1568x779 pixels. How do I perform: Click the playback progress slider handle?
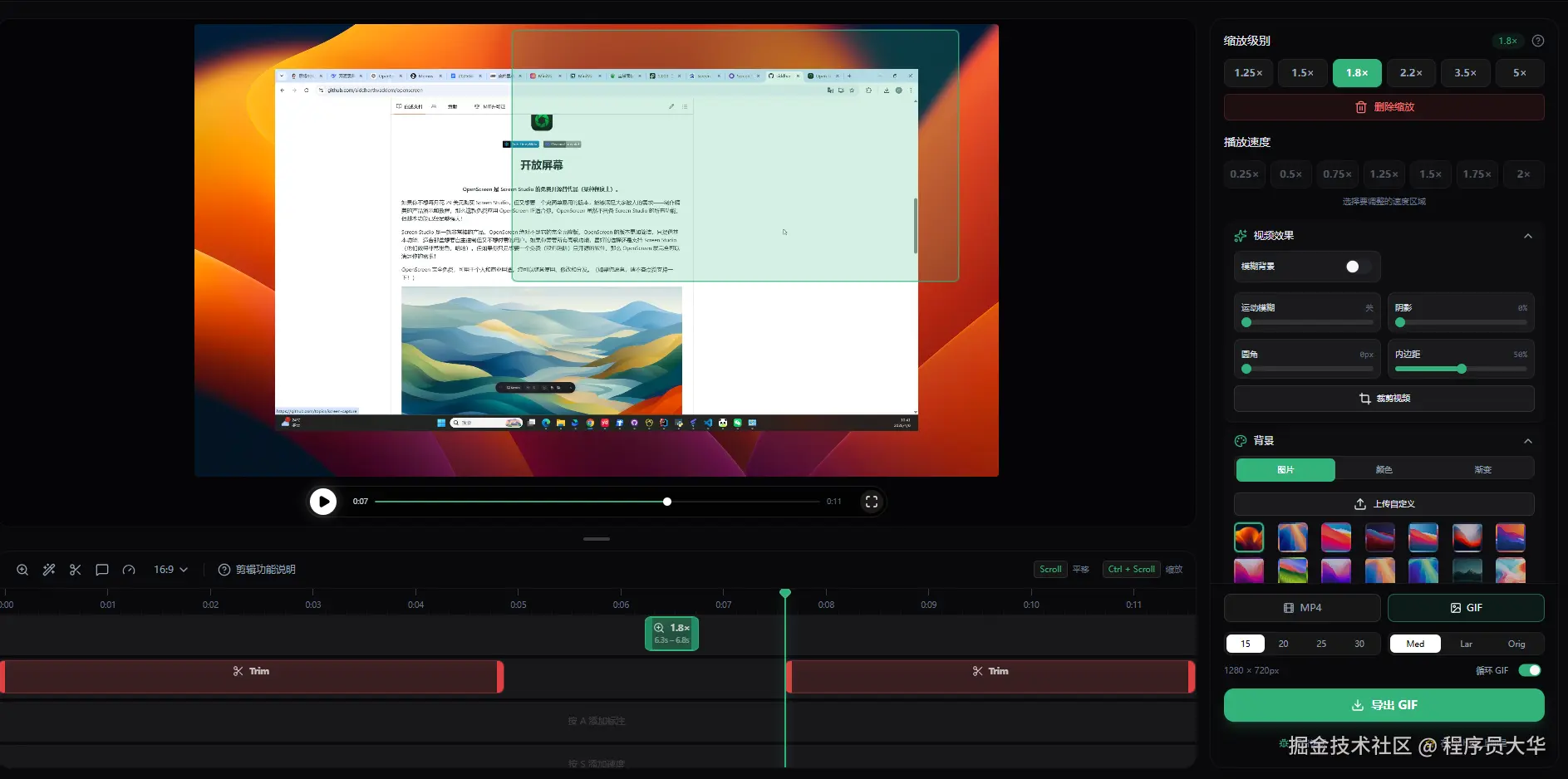667,502
